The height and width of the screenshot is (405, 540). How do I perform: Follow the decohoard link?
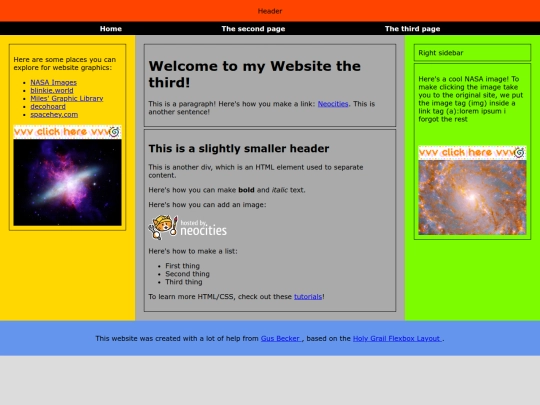(48, 106)
